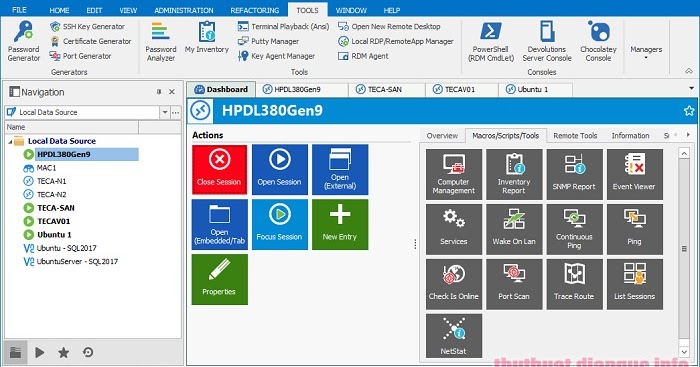
Task: Open the Chocolatey Console
Action: coord(598,42)
